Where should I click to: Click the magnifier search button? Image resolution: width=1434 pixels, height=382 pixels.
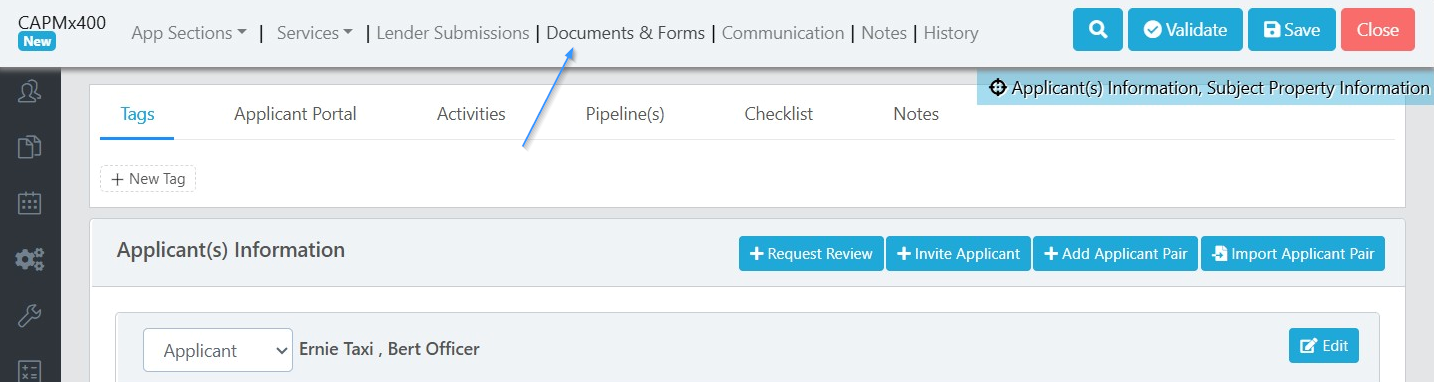click(1098, 30)
